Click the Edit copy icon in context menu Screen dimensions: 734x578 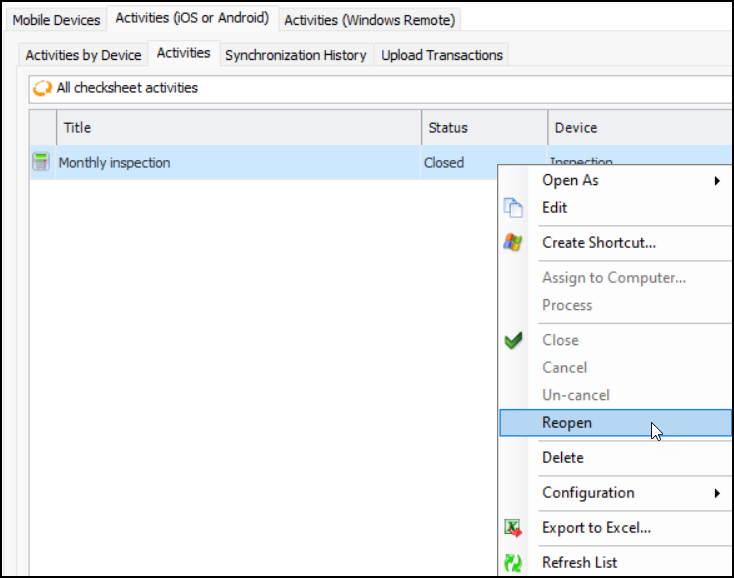[513, 208]
